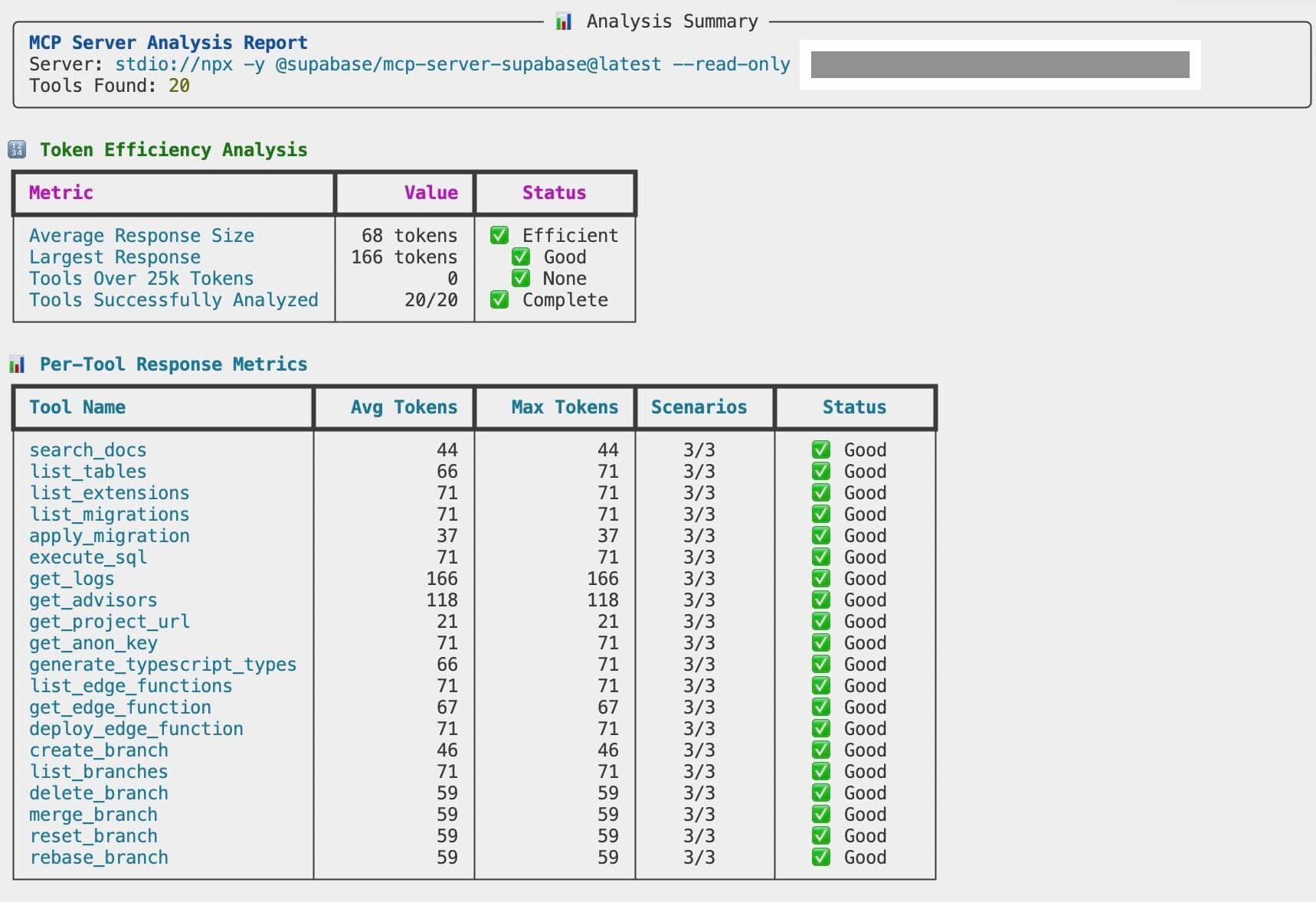Expand the Per-Tool Response Metrics section

coord(174,364)
